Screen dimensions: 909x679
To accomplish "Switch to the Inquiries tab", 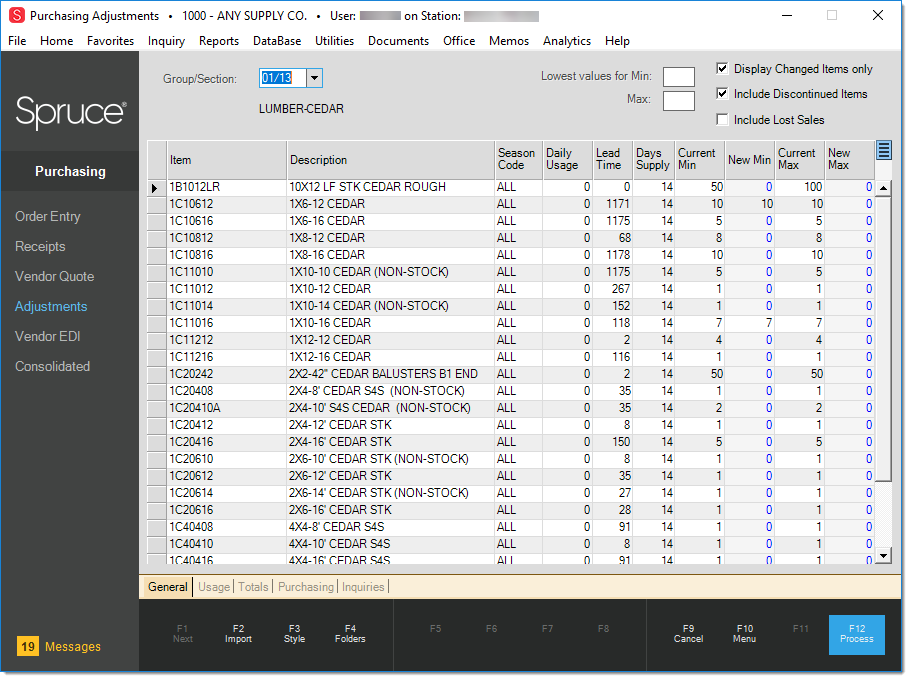I will tap(363, 586).
